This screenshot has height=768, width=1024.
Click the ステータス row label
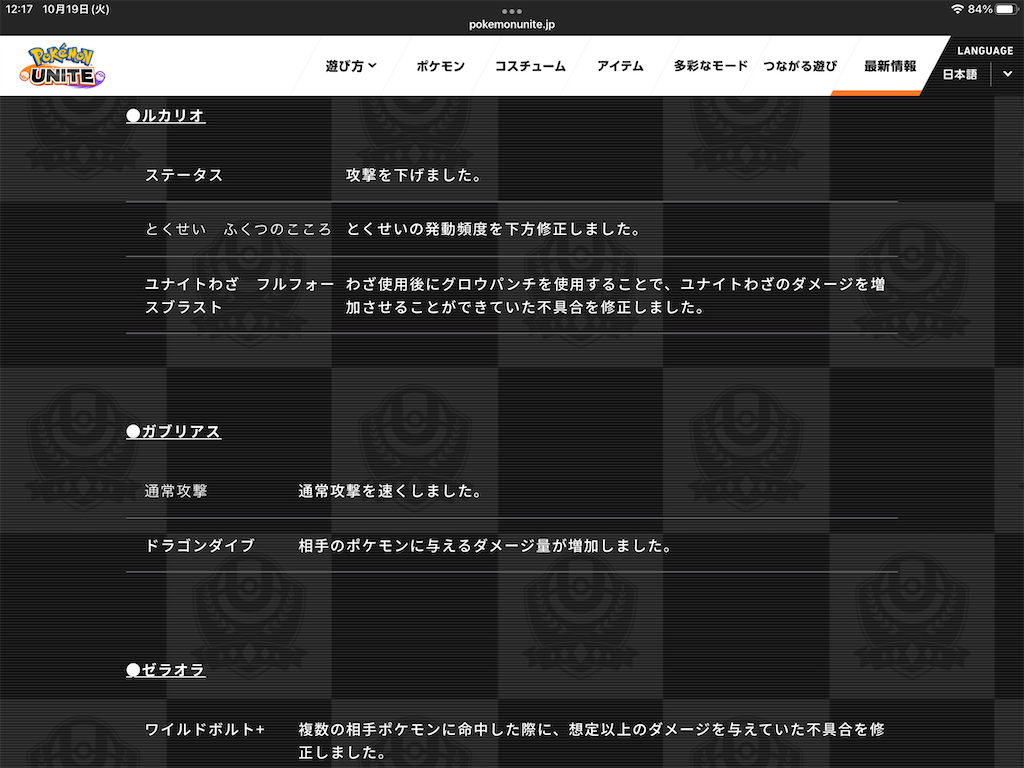tap(184, 175)
